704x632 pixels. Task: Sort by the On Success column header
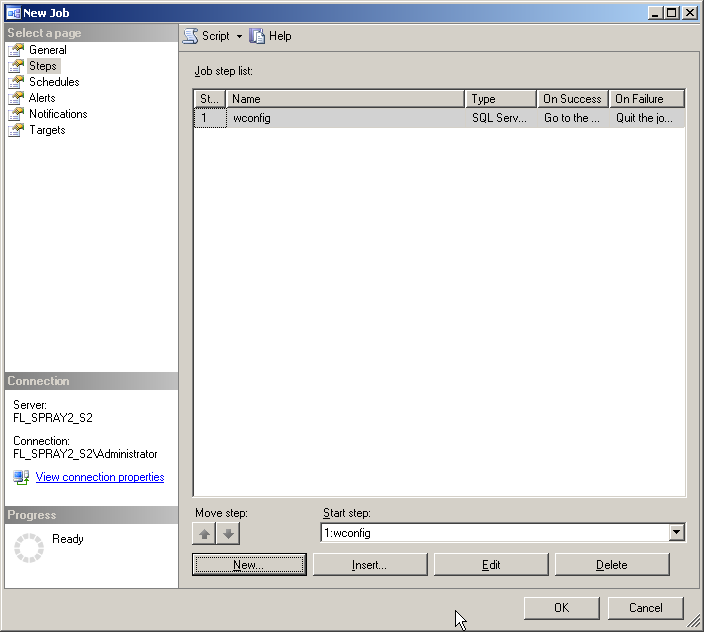click(x=572, y=99)
